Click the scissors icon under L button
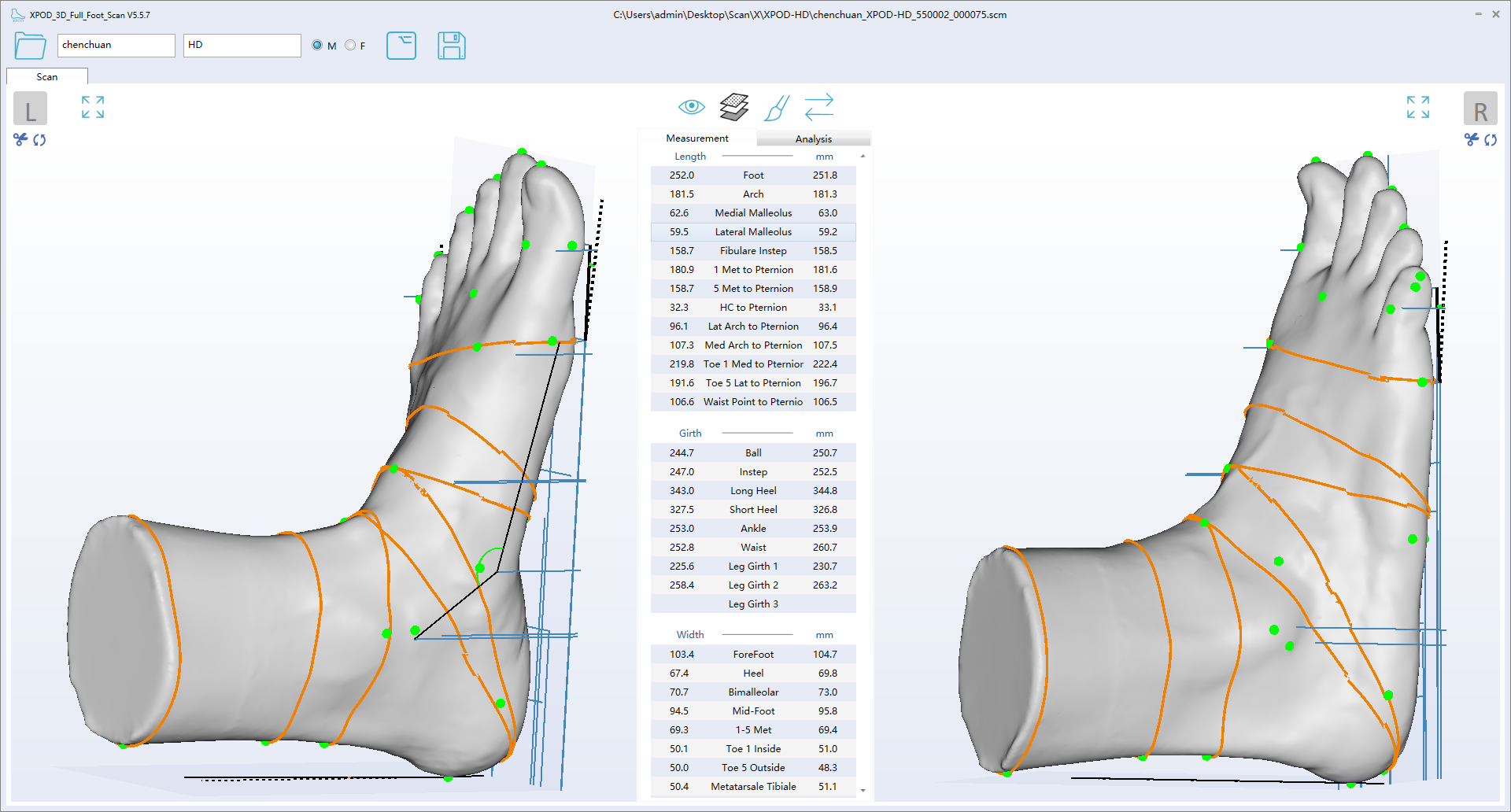Image resolution: width=1511 pixels, height=812 pixels. pyautogui.click(x=20, y=139)
